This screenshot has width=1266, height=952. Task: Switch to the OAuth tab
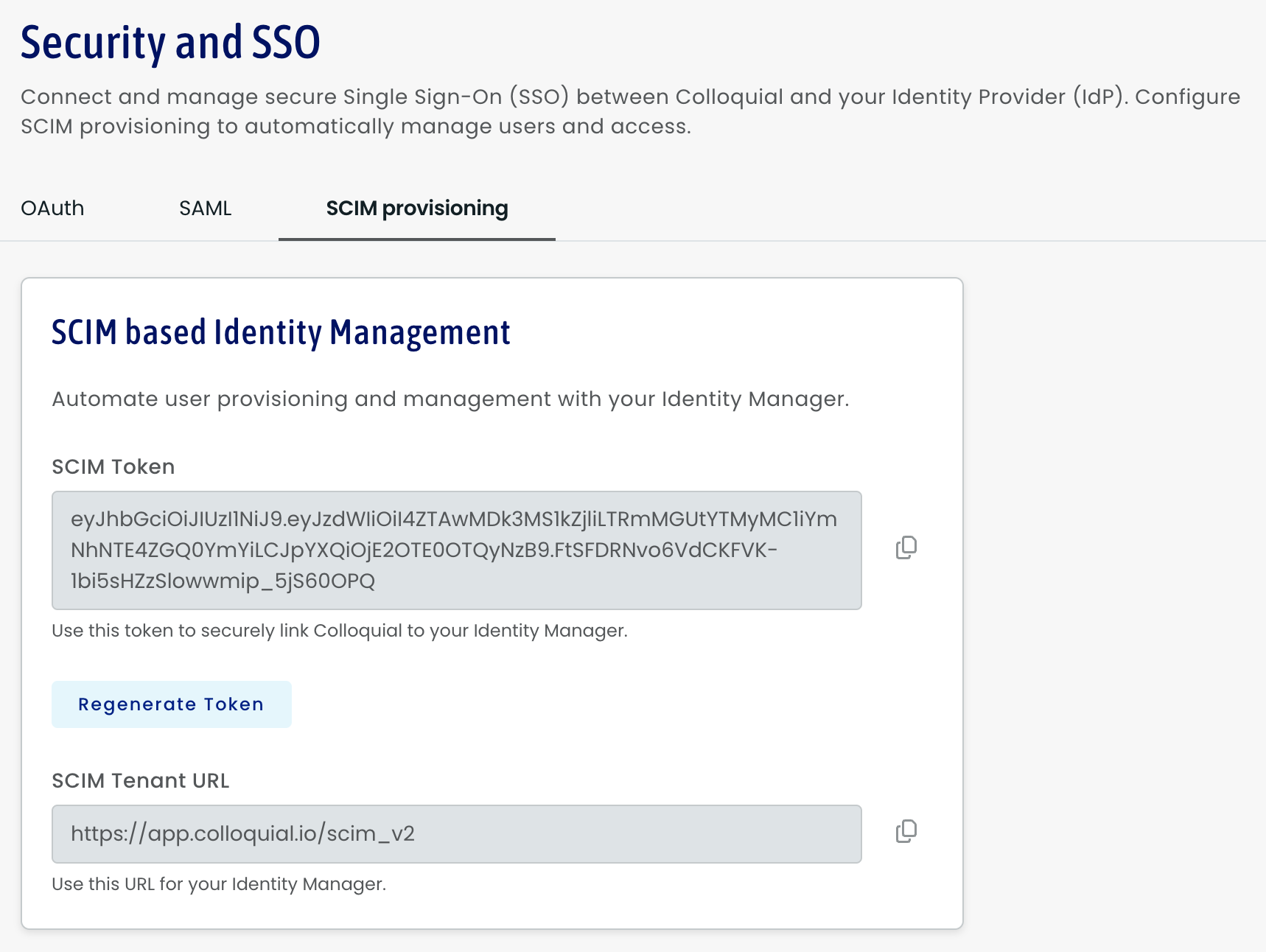coord(52,209)
